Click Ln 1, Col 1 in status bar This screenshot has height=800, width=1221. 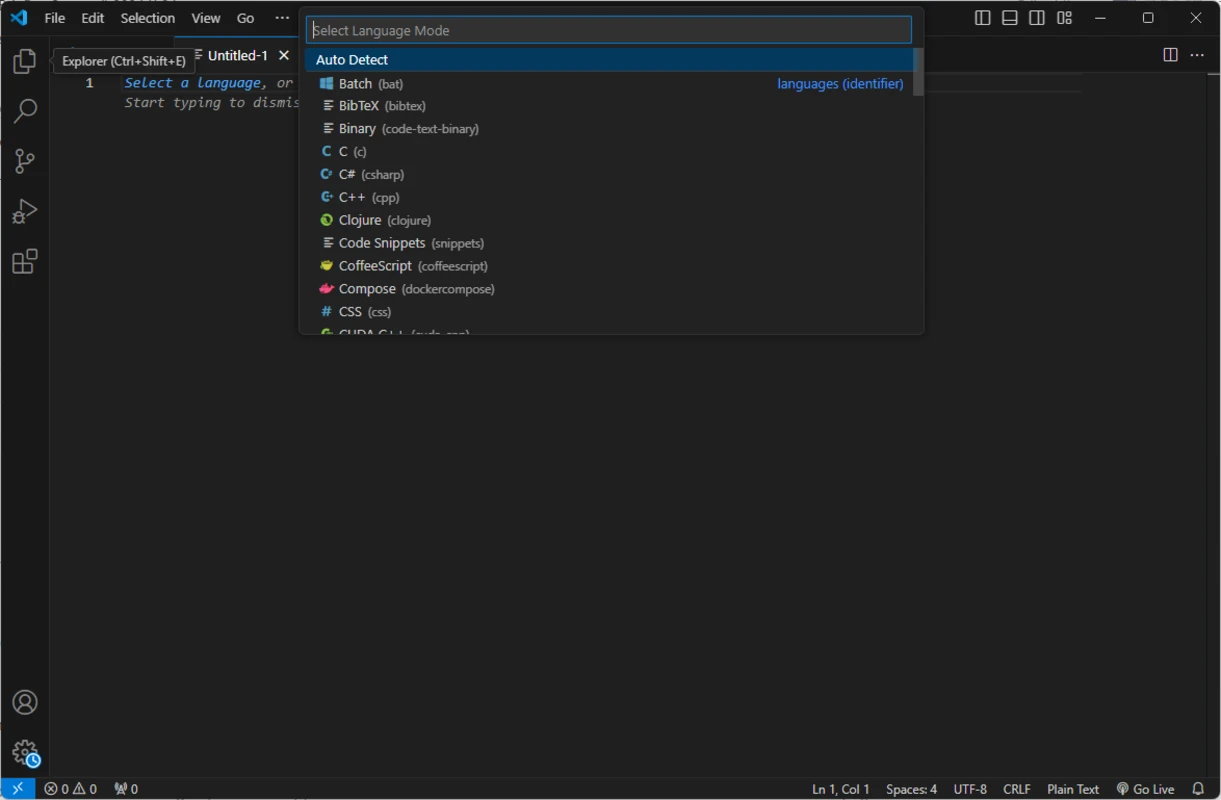click(841, 789)
